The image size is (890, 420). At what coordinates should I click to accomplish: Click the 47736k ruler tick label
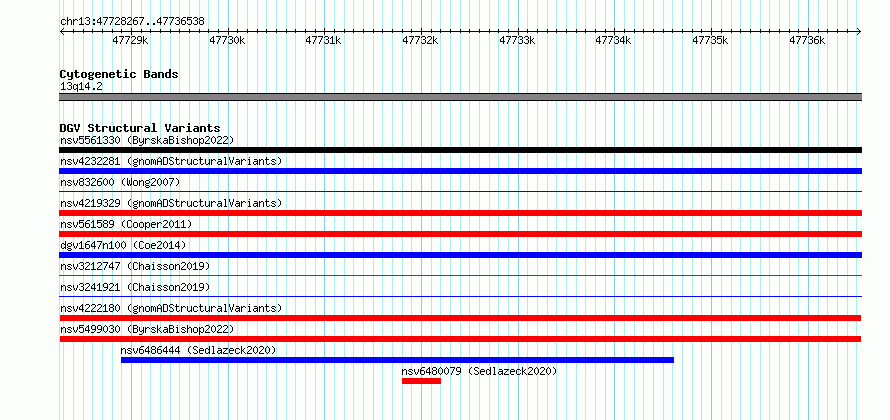(808, 40)
